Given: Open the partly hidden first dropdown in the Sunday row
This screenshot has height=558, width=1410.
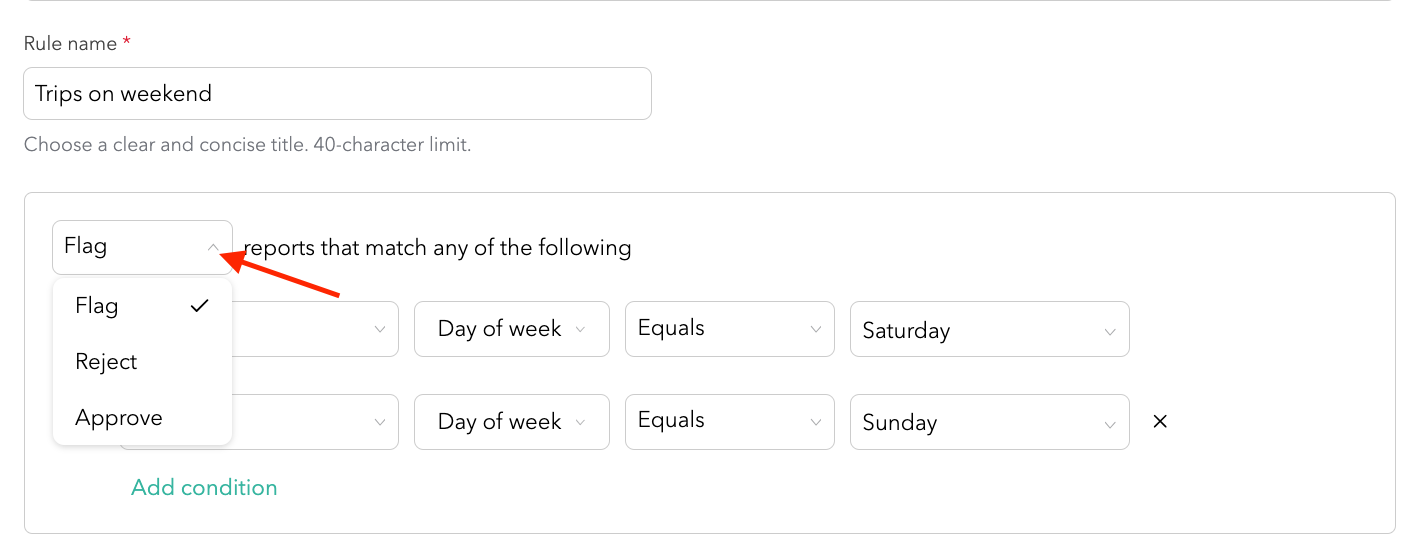Looking at the screenshot, I should pyautogui.click(x=316, y=422).
